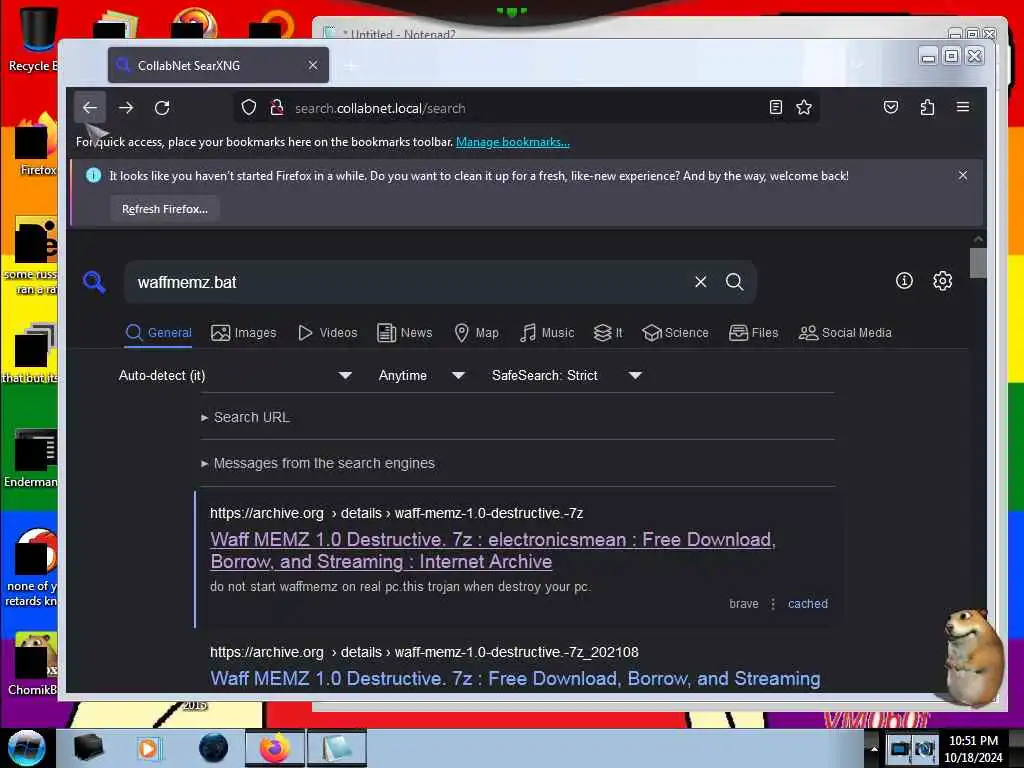Viewport: 1024px width, 768px height.
Task: Switch to the Social Media tab
Action: pyautogui.click(x=845, y=332)
